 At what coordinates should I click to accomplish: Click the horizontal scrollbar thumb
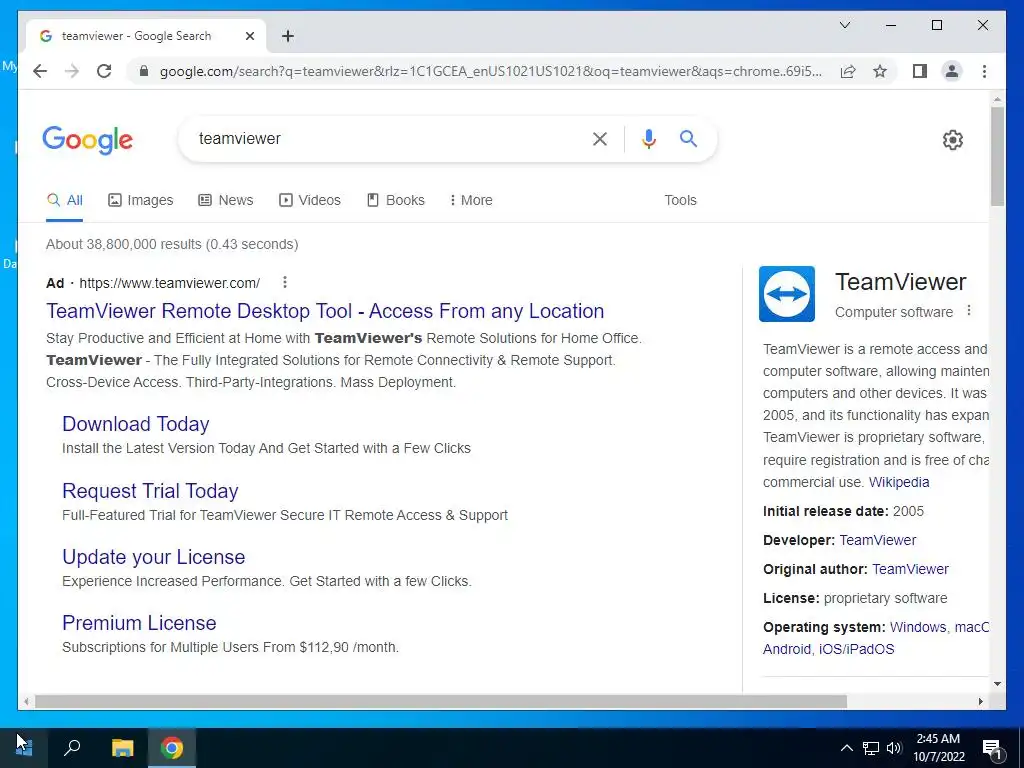click(441, 701)
